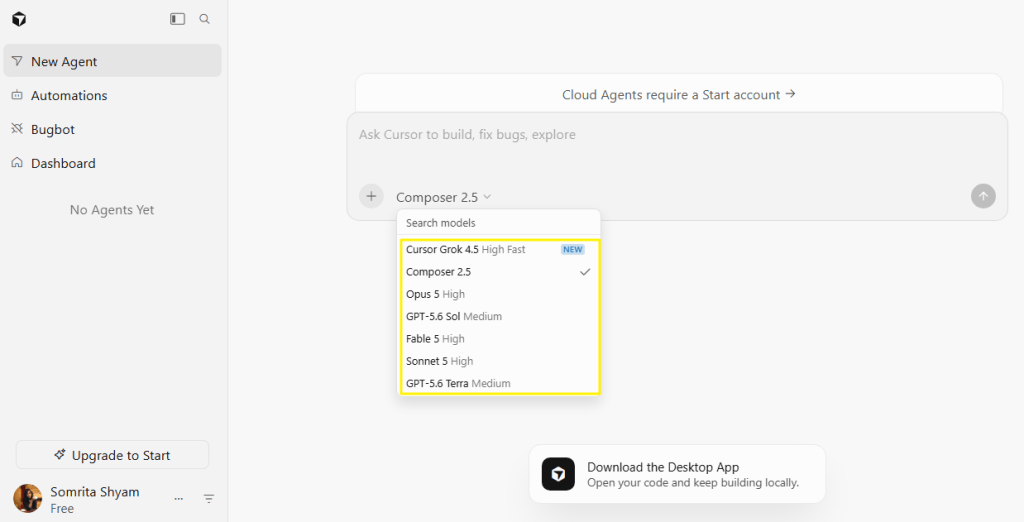Select New Agent in the sidebar
Viewport: 1024px width, 522px height.
(x=112, y=61)
